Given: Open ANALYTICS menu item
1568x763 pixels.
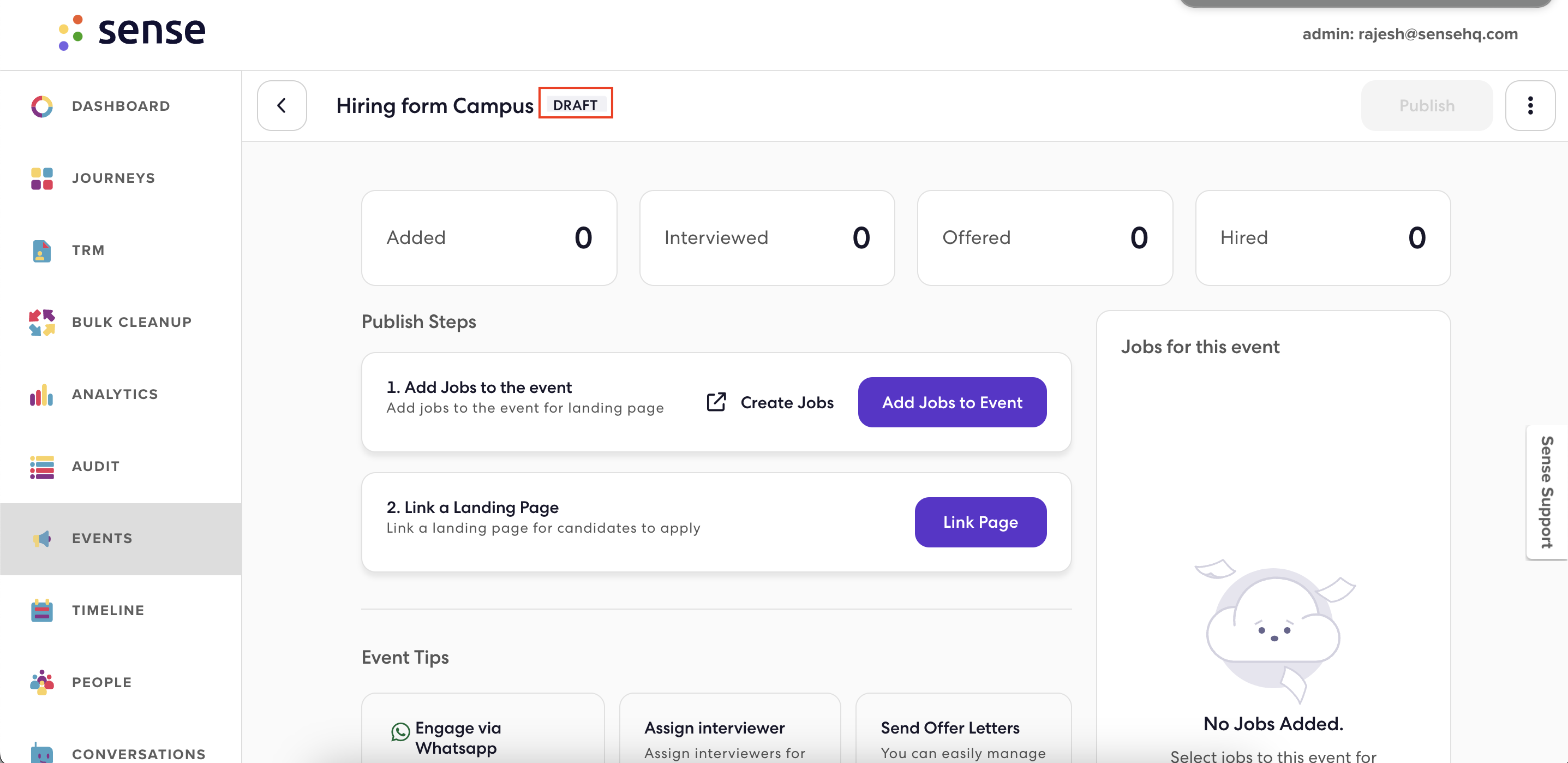Looking at the screenshot, I should (x=121, y=395).
